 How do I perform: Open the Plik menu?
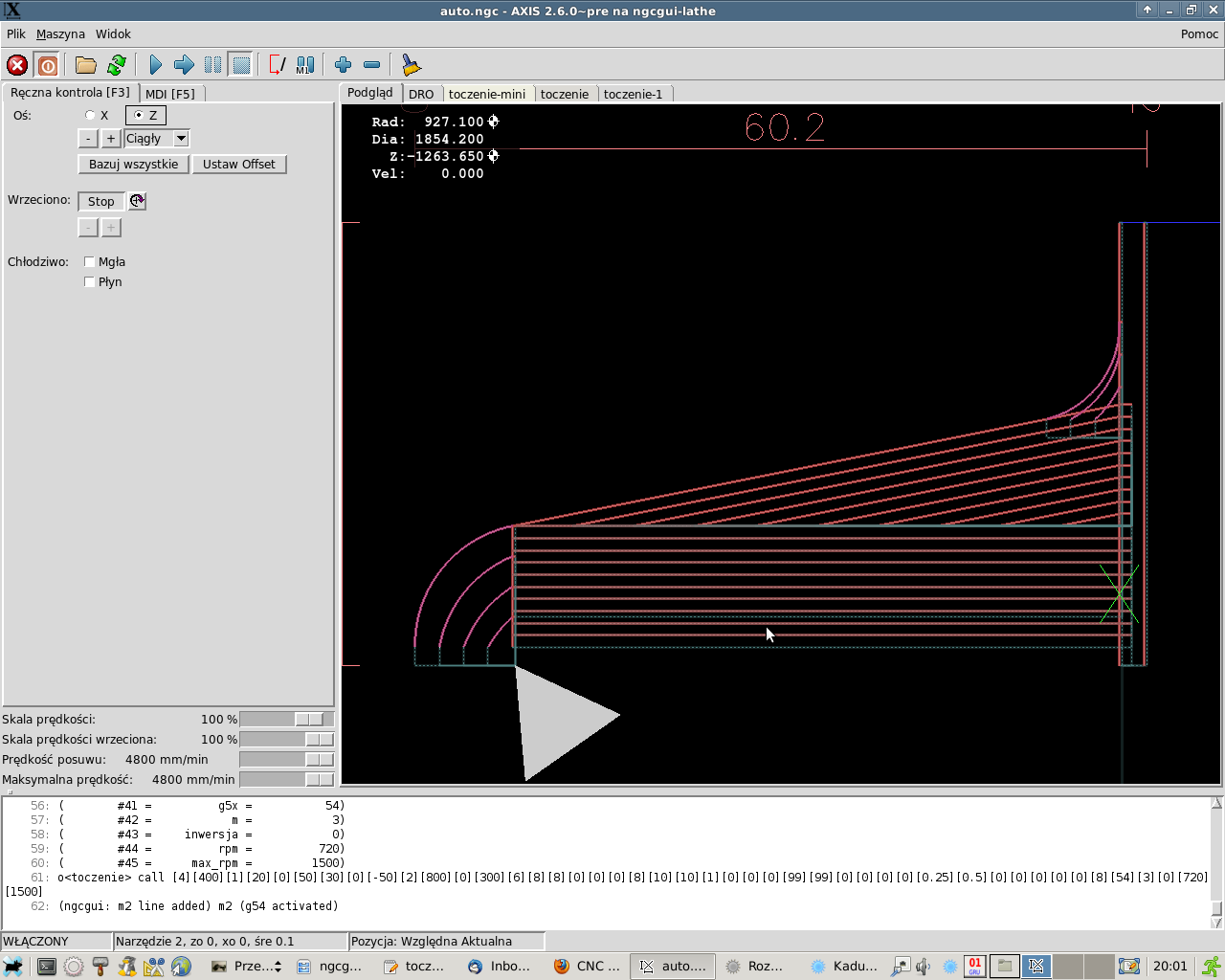tap(16, 33)
